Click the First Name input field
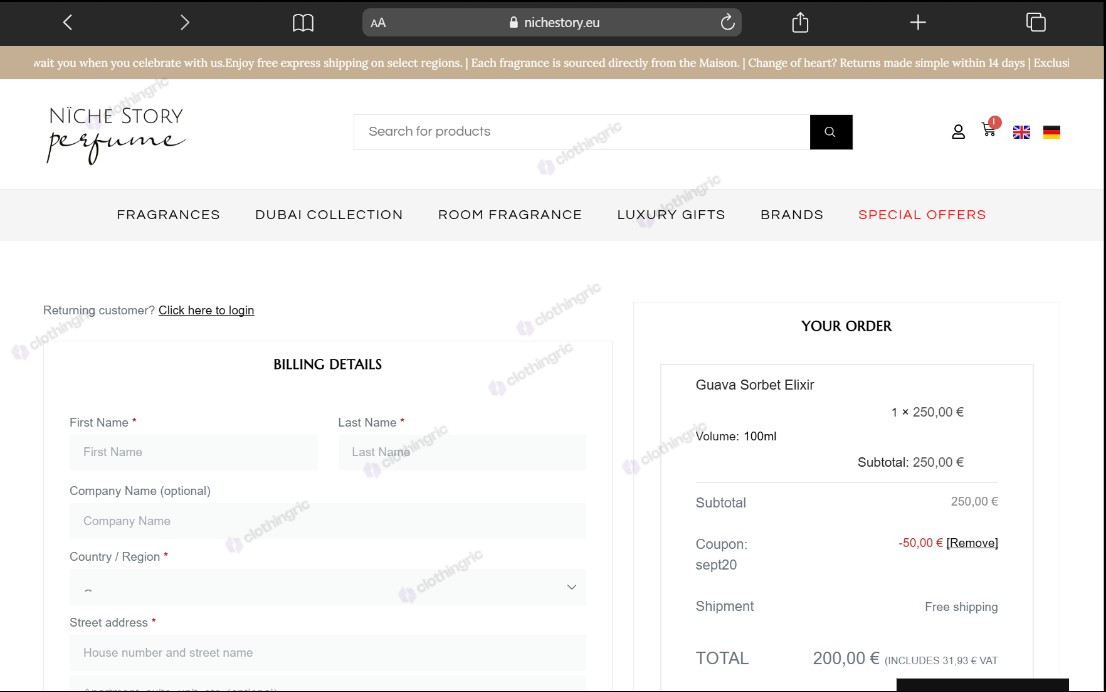Image resolution: width=1106 pixels, height=692 pixels. coord(193,452)
